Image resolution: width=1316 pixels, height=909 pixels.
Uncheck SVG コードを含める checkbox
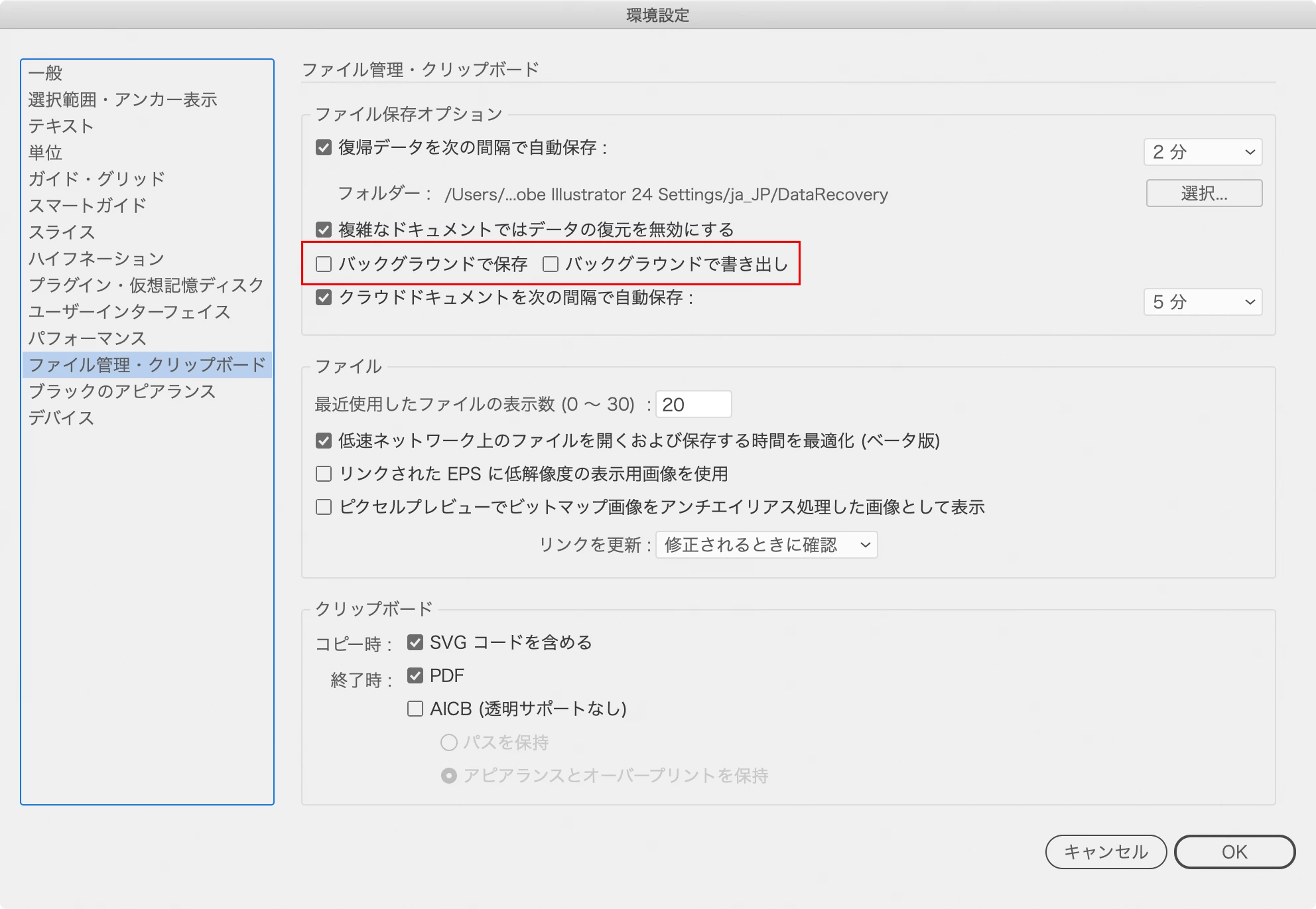(x=415, y=642)
